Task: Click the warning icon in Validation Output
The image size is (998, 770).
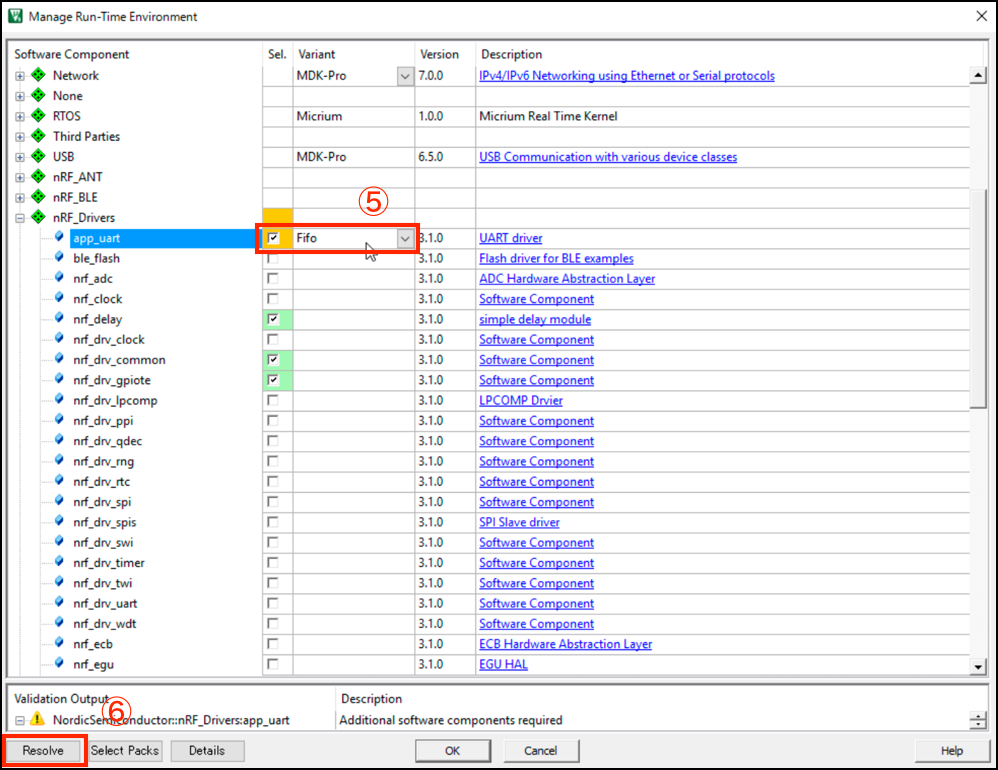Action: click(37, 720)
